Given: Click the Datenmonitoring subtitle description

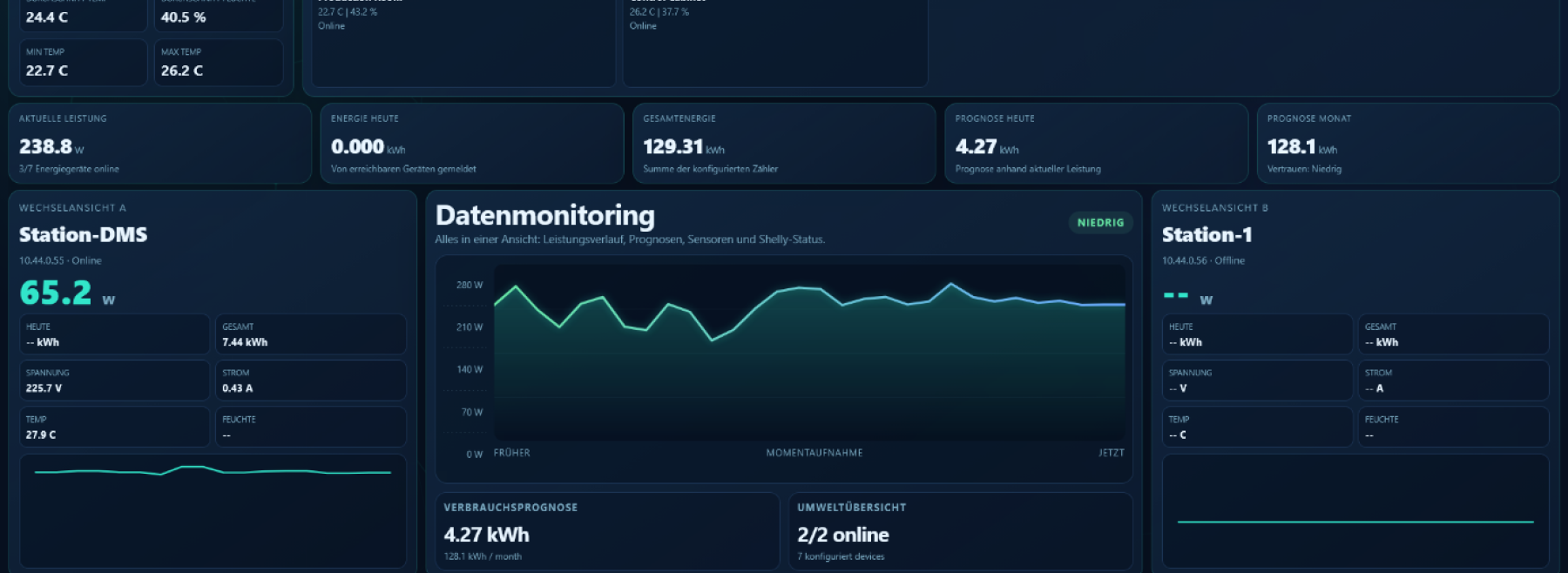Looking at the screenshot, I should click(630, 239).
